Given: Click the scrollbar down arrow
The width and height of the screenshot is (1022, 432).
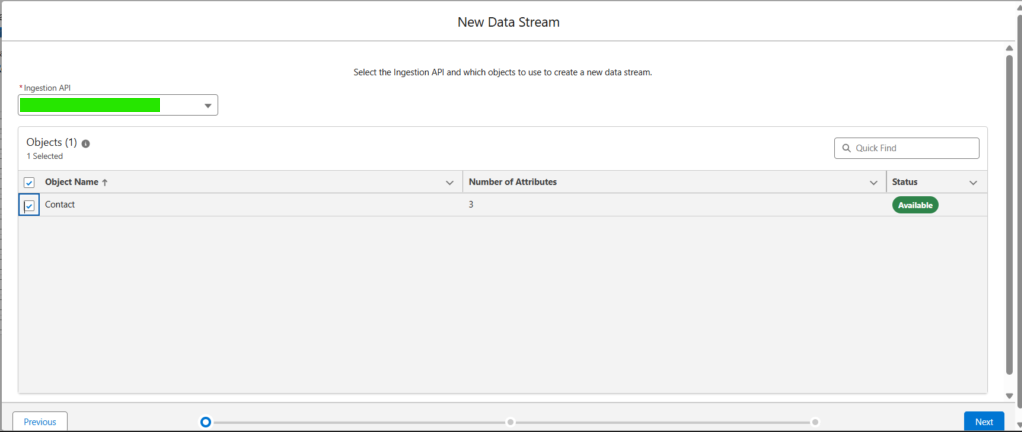Looking at the screenshot, I should tap(1010, 396).
